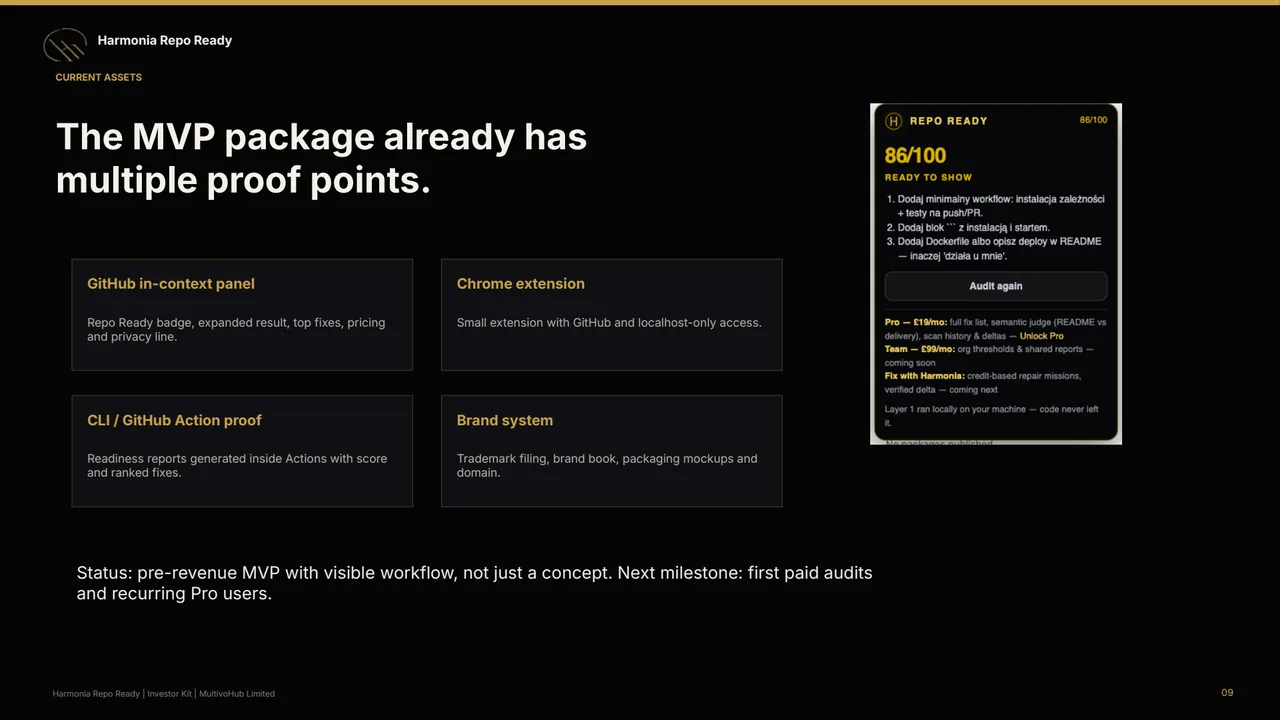Click the description 'Trademark filing, brand book, packaging mockups and domain.'
Screen dimensions: 1280x720
click(607, 465)
